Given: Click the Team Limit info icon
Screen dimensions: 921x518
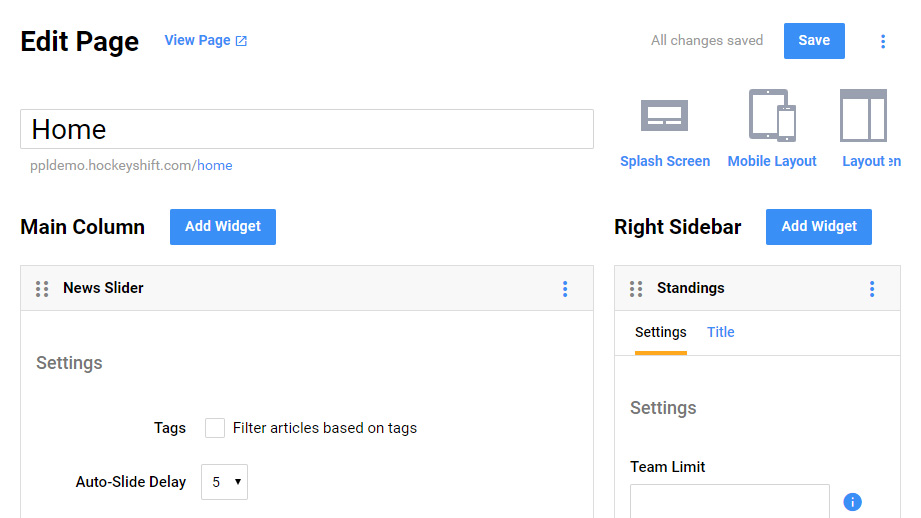Looking at the screenshot, I should 852,502.
